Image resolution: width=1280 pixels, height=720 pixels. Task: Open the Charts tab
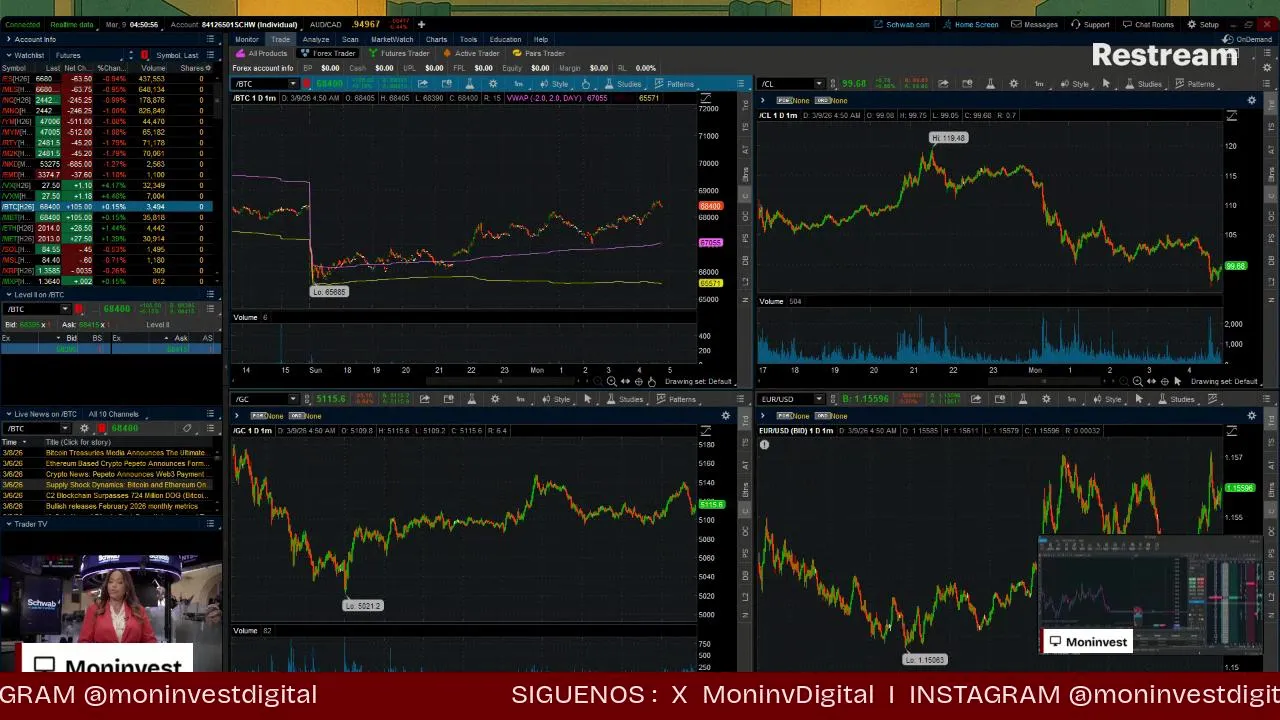click(436, 39)
